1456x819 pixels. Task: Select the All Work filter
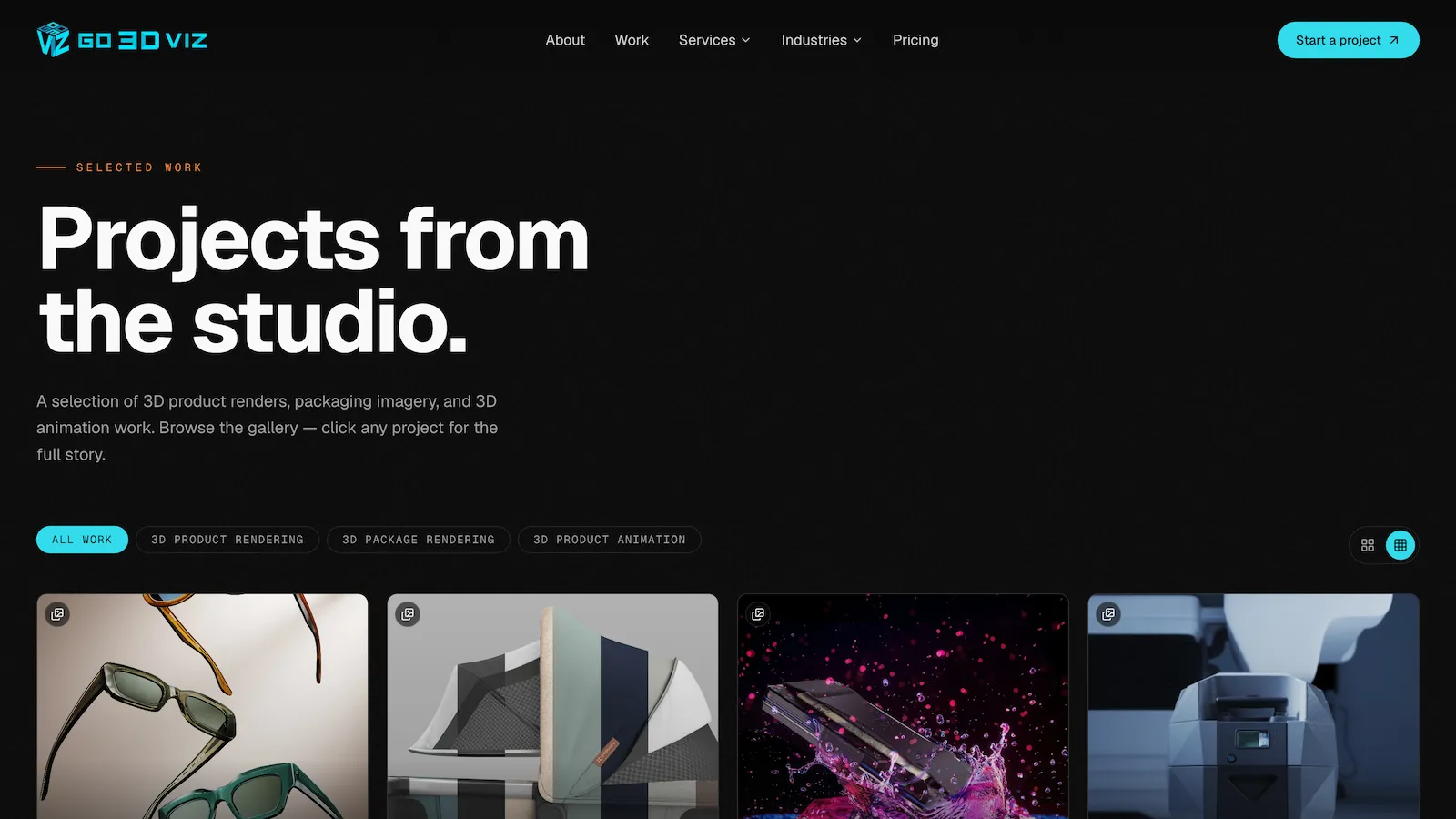coord(82,540)
